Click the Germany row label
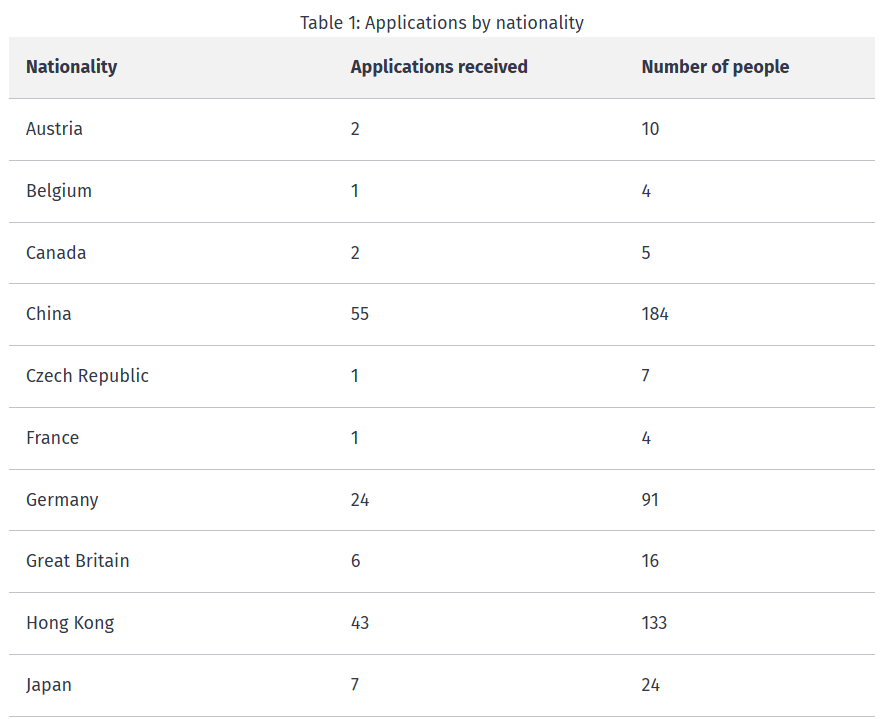The image size is (885, 719). coord(62,500)
